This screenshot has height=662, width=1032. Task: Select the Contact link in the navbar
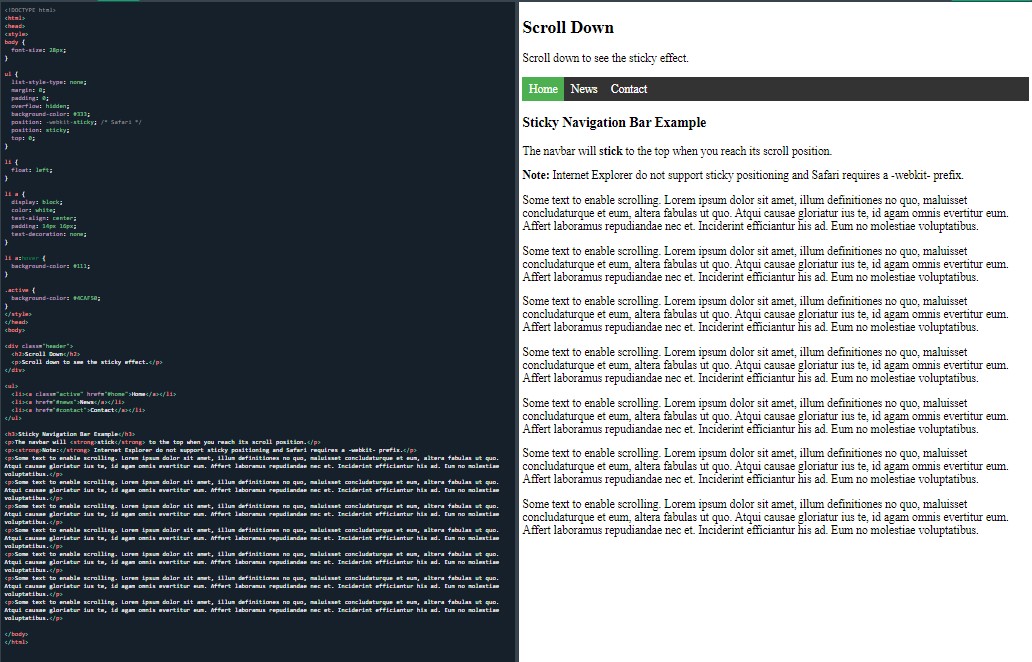[629, 89]
